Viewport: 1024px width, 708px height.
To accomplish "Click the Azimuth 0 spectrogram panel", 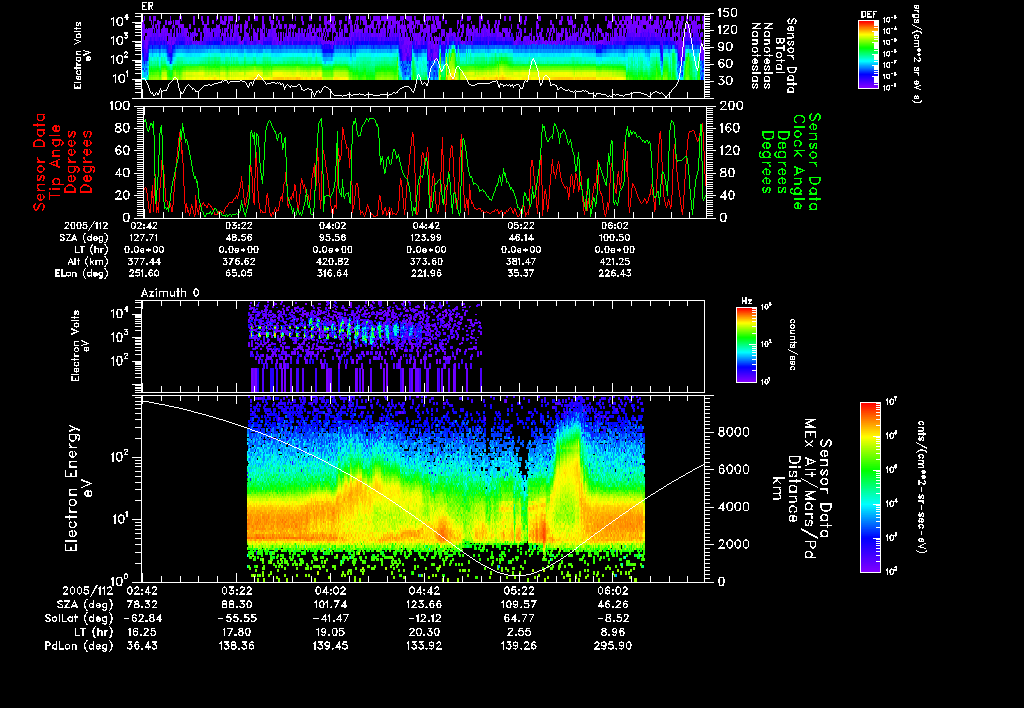I will tap(423, 346).
